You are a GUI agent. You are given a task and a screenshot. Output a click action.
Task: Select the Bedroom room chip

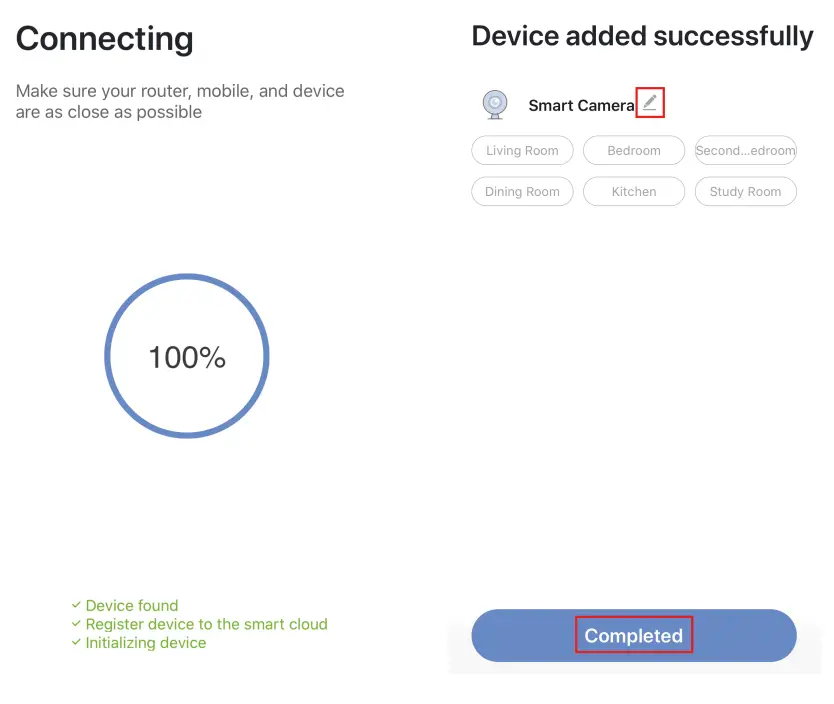tap(634, 151)
